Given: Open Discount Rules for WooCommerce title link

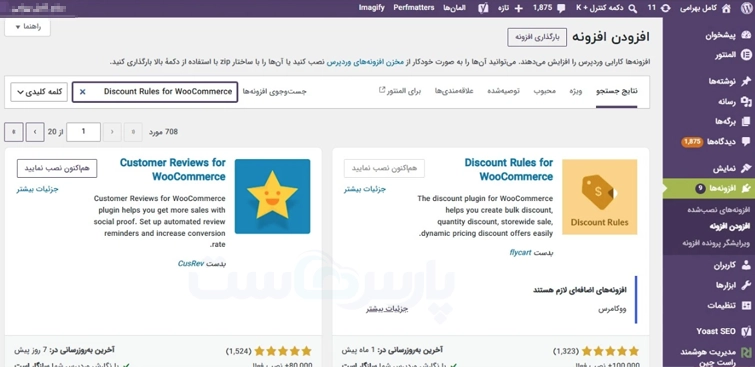Looking at the screenshot, I should pyautogui.click(x=509, y=170).
